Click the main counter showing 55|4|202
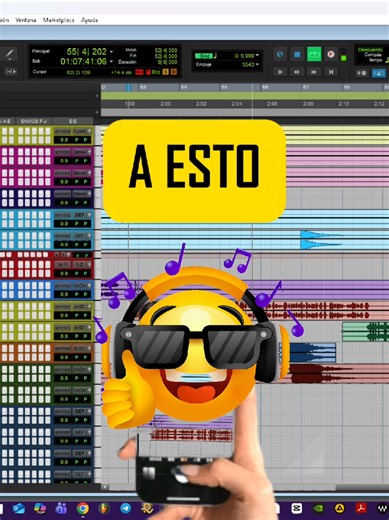Screen dimensions: 389x520 click(86, 52)
